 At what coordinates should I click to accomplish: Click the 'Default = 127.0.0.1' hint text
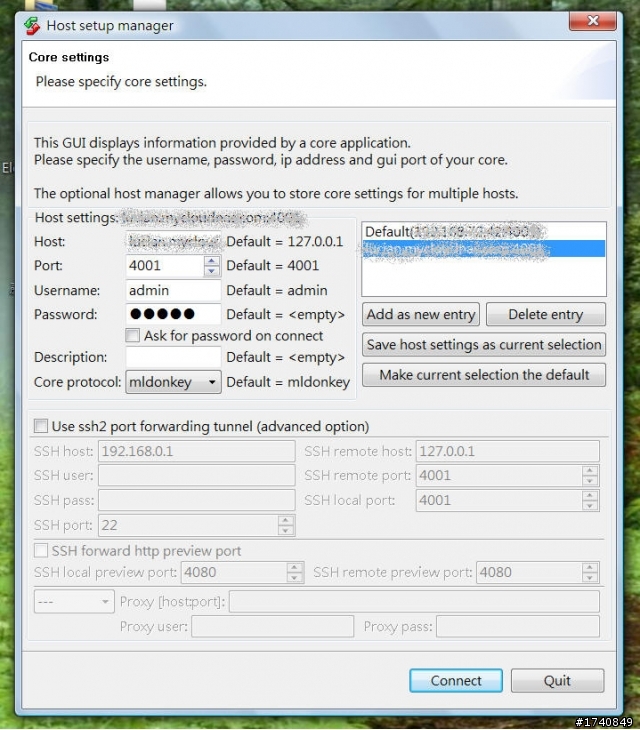[284, 242]
